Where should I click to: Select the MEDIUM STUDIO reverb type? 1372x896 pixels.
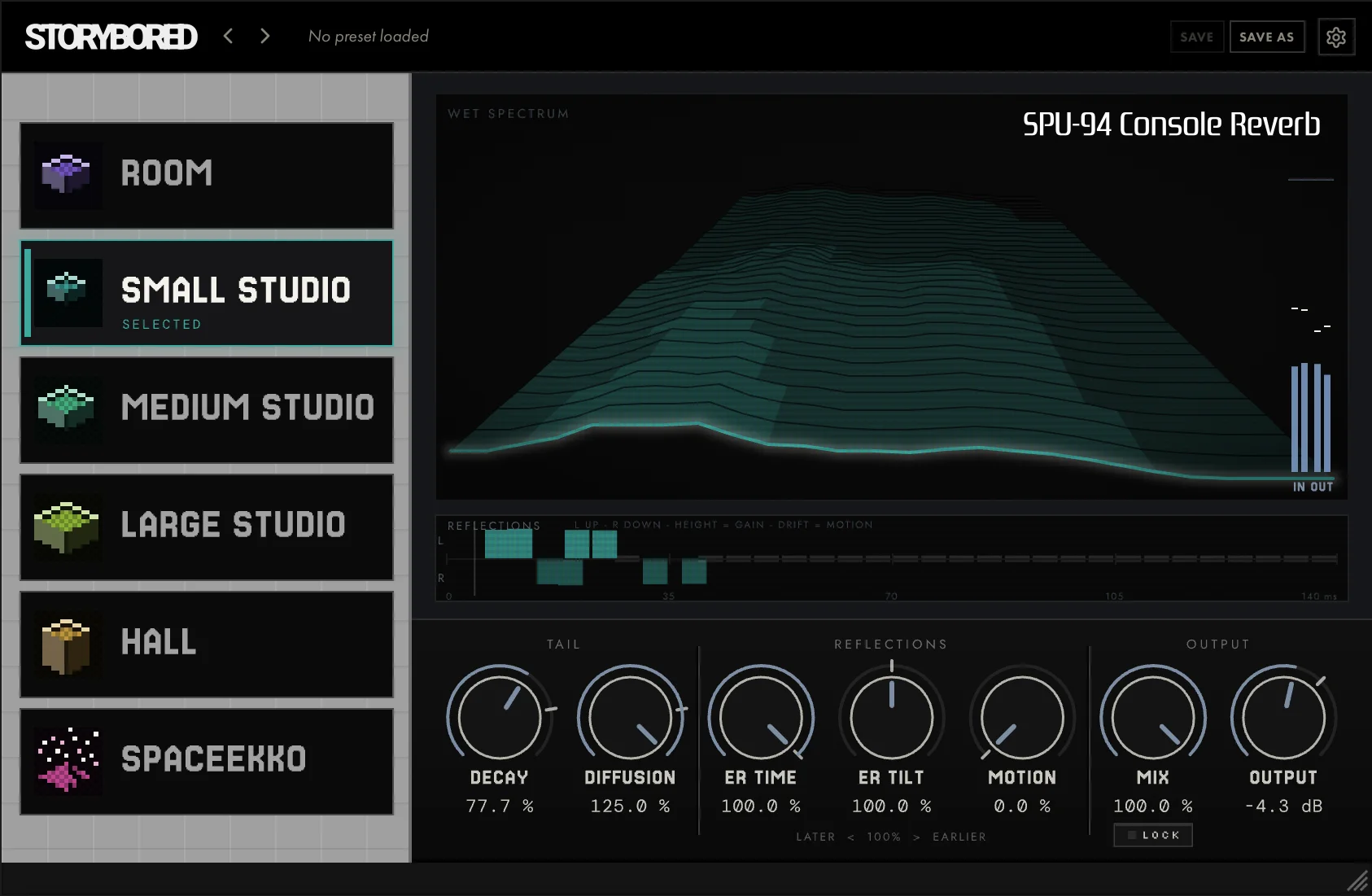tap(207, 410)
